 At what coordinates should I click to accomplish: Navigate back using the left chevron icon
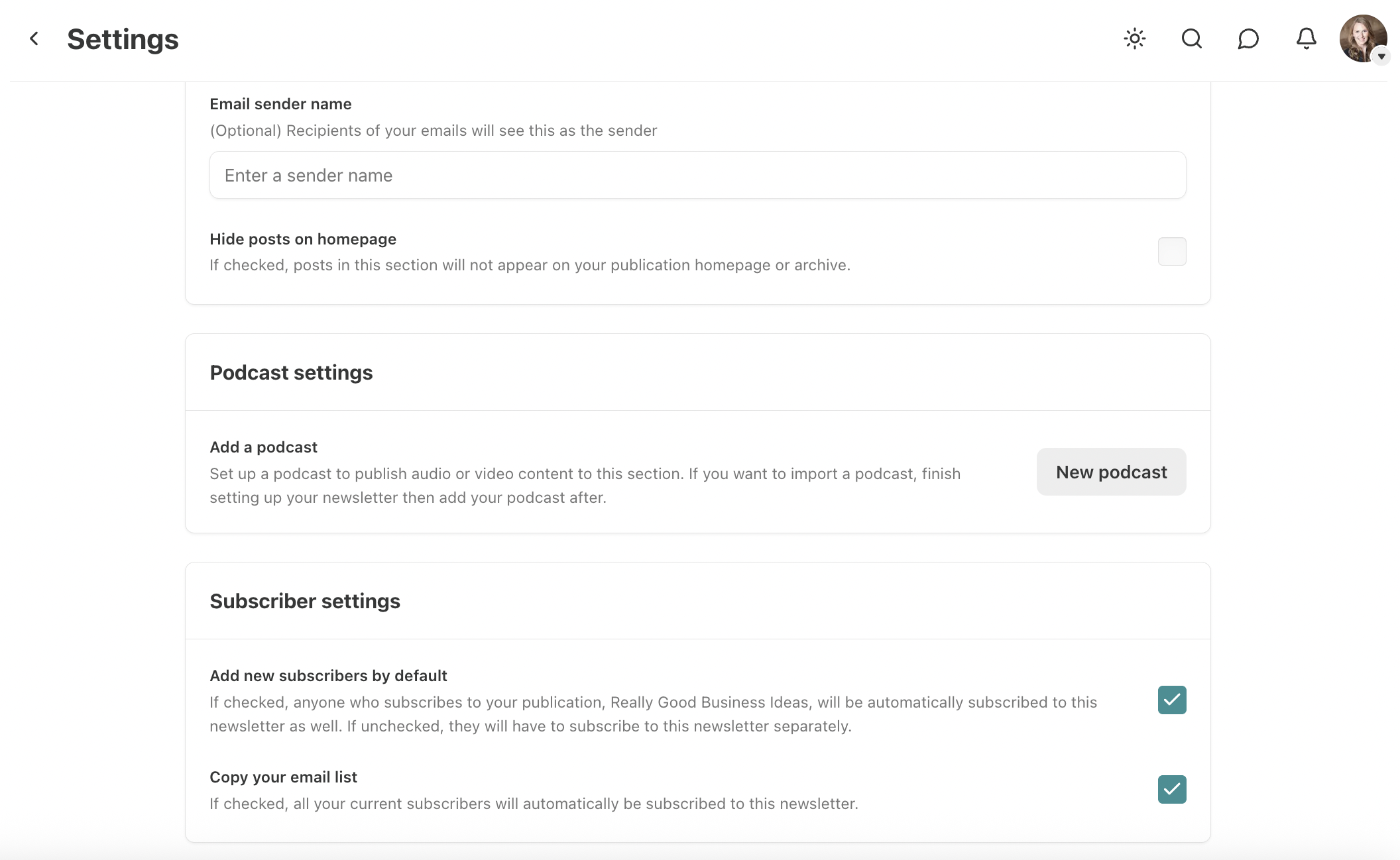tap(33, 38)
